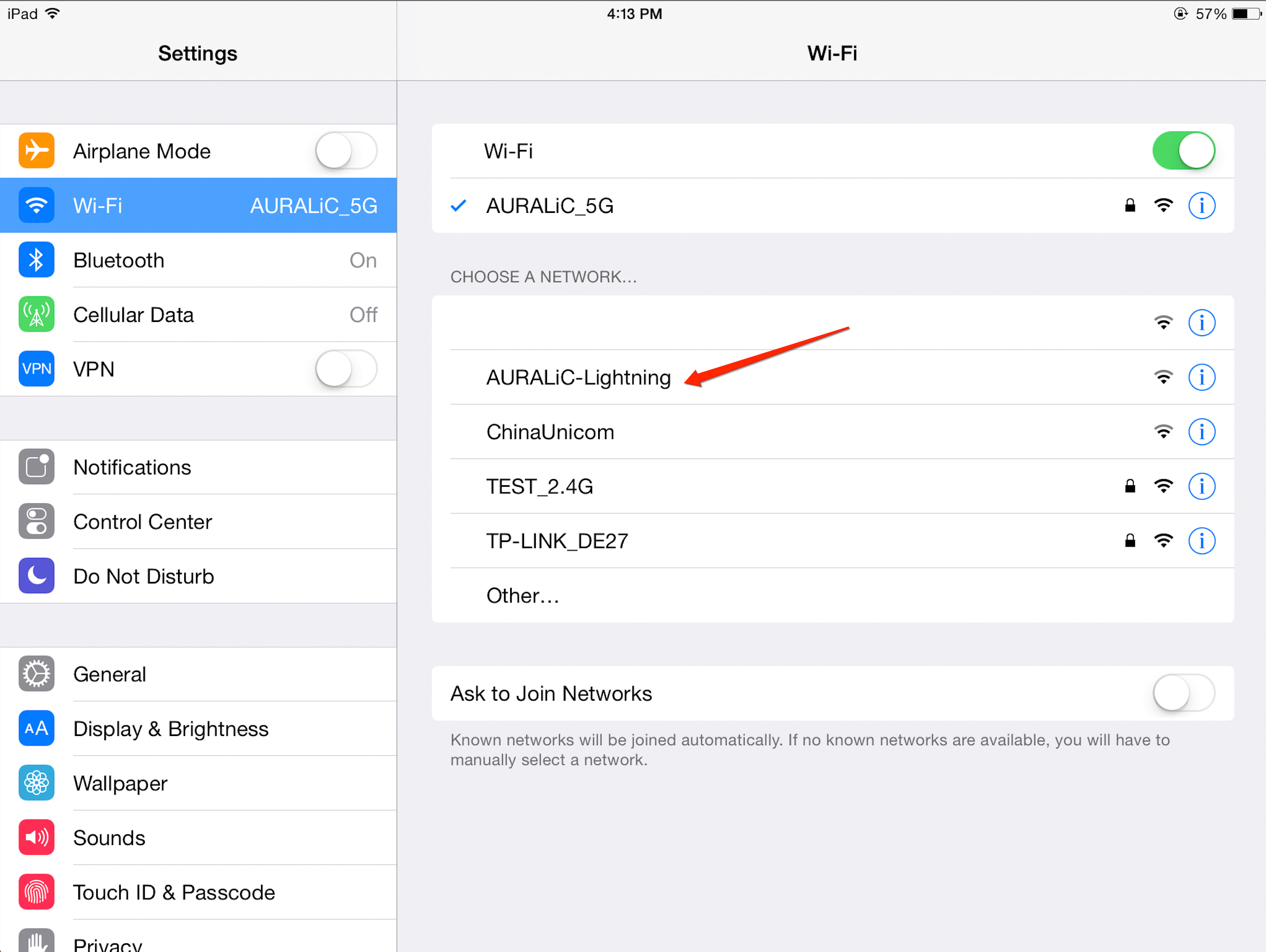Viewport: 1266px width, 952px height.
Task: Toggle Airplane Mode switch
Action: 346,151
